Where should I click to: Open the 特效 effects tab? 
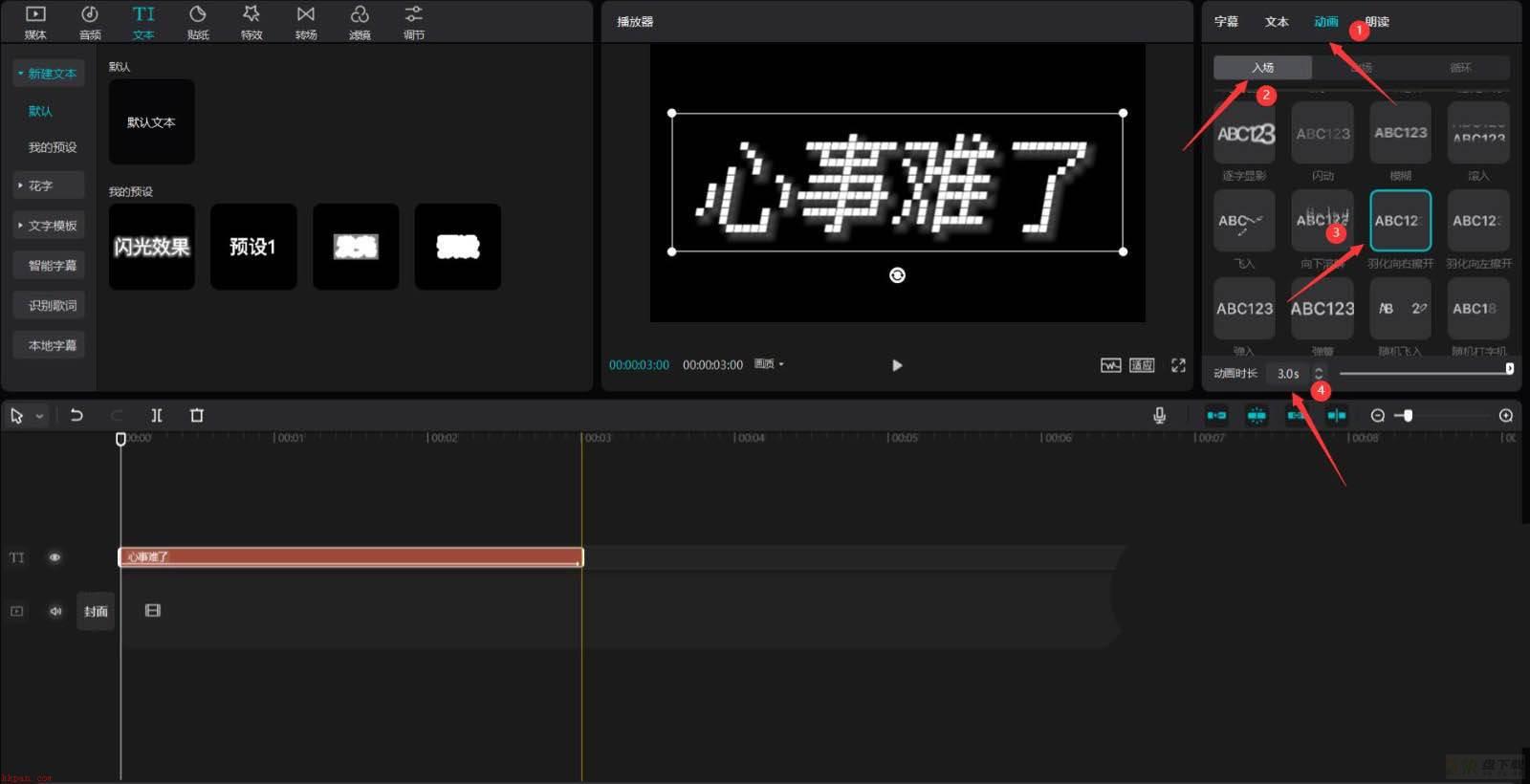click(251, 22)
